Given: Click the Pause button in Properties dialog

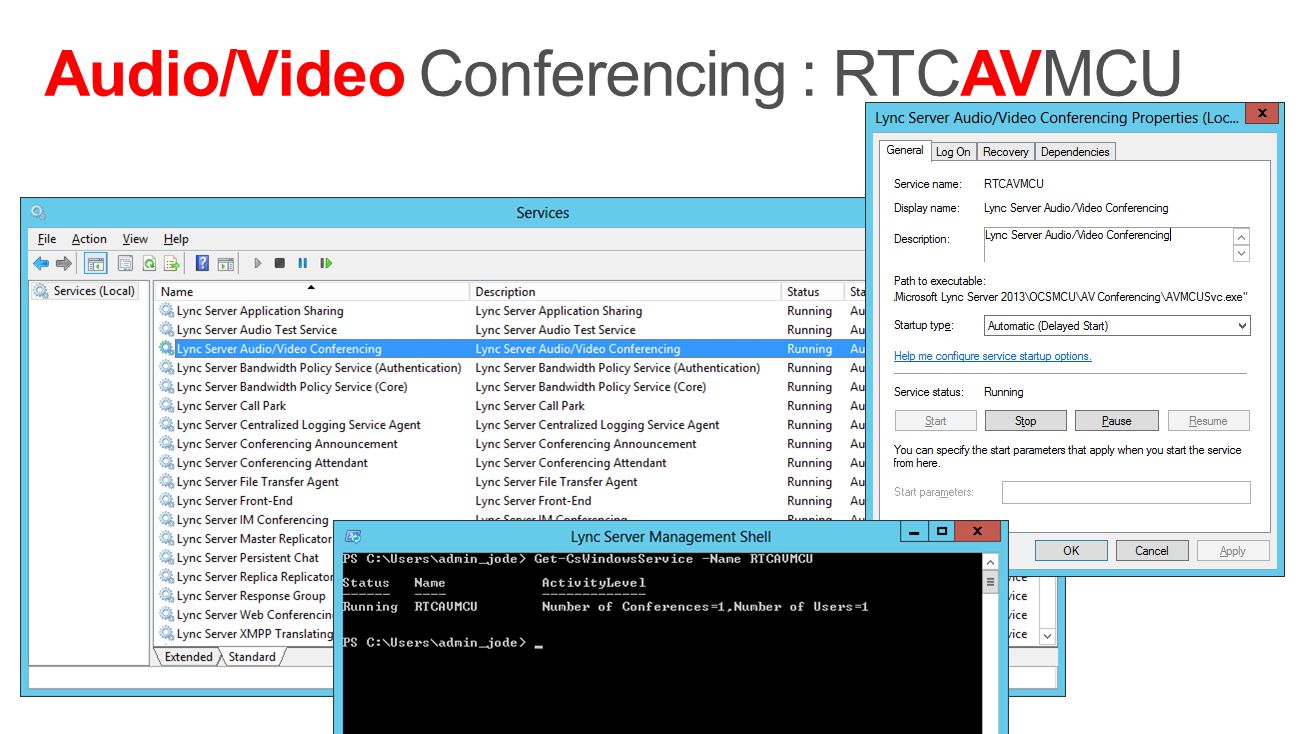Looking at the screenshot, I should pyautogui.click(x=1117, y=421).
